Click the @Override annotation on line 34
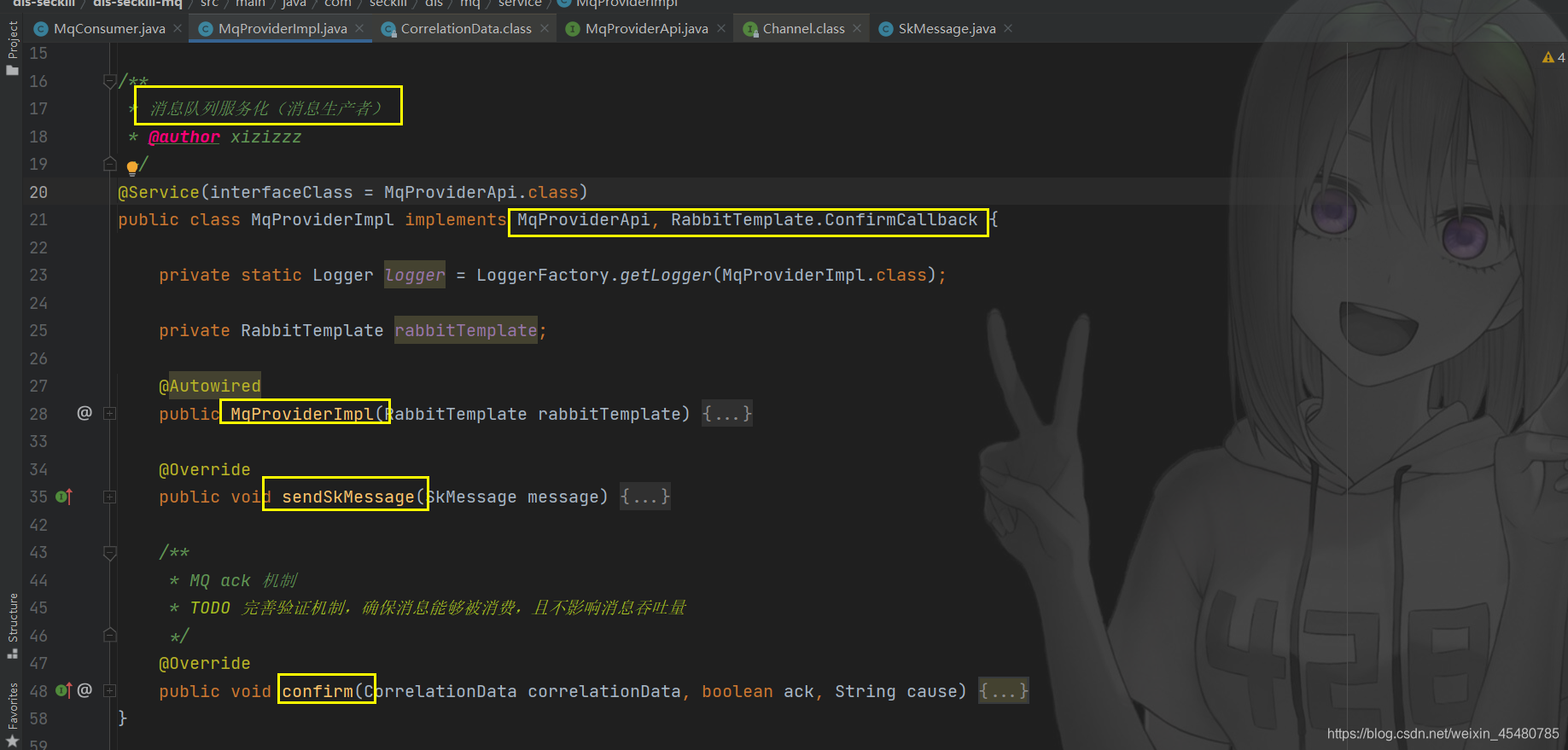 point(205,469)
